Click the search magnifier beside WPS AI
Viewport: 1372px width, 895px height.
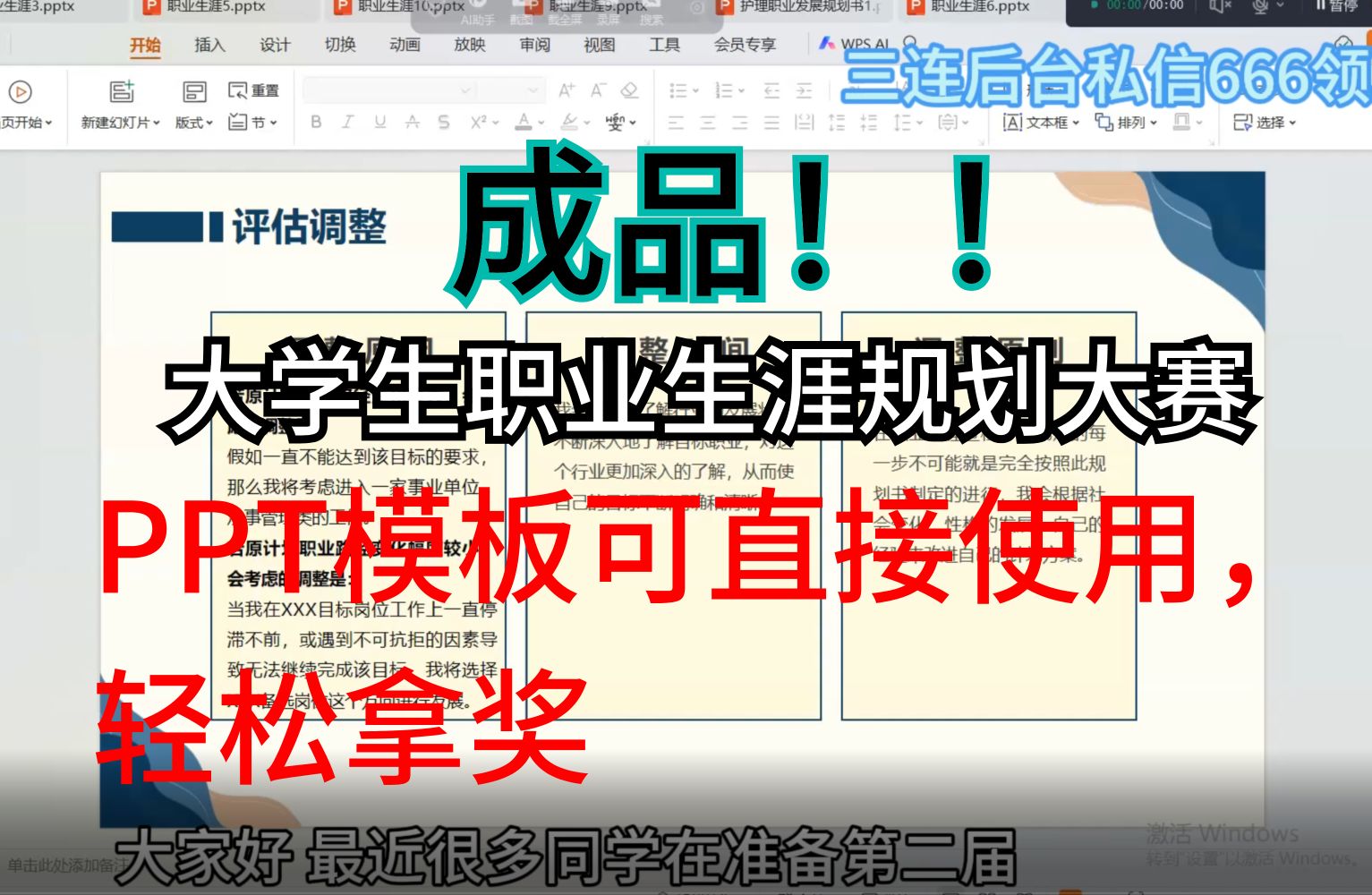[x=910, y=43]
